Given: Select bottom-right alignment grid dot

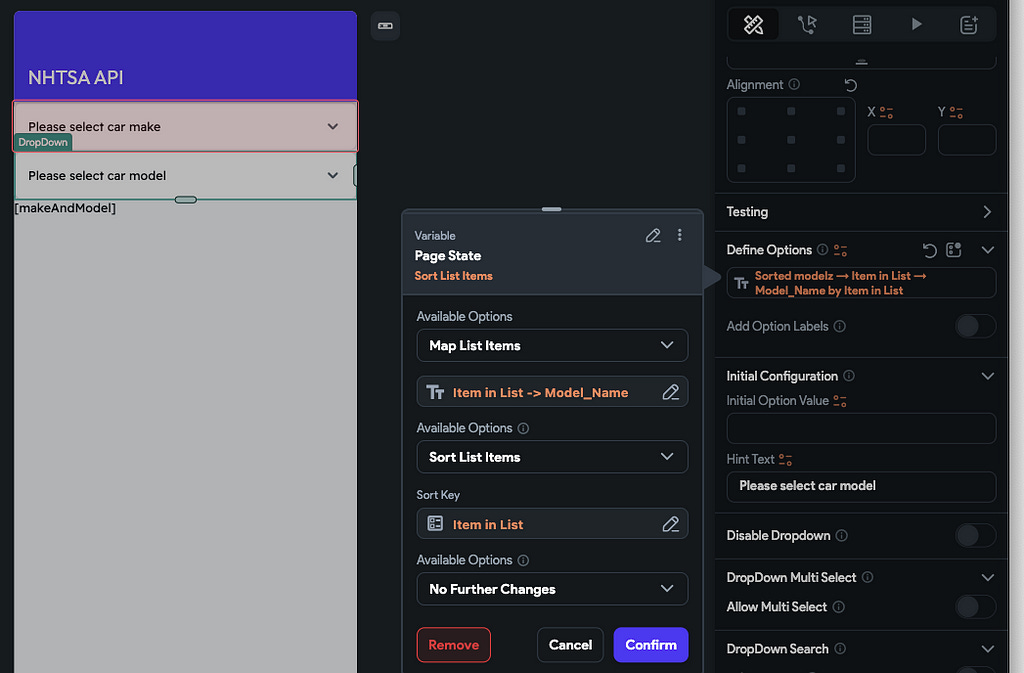Looking at the screenshot, I should 840,168.
